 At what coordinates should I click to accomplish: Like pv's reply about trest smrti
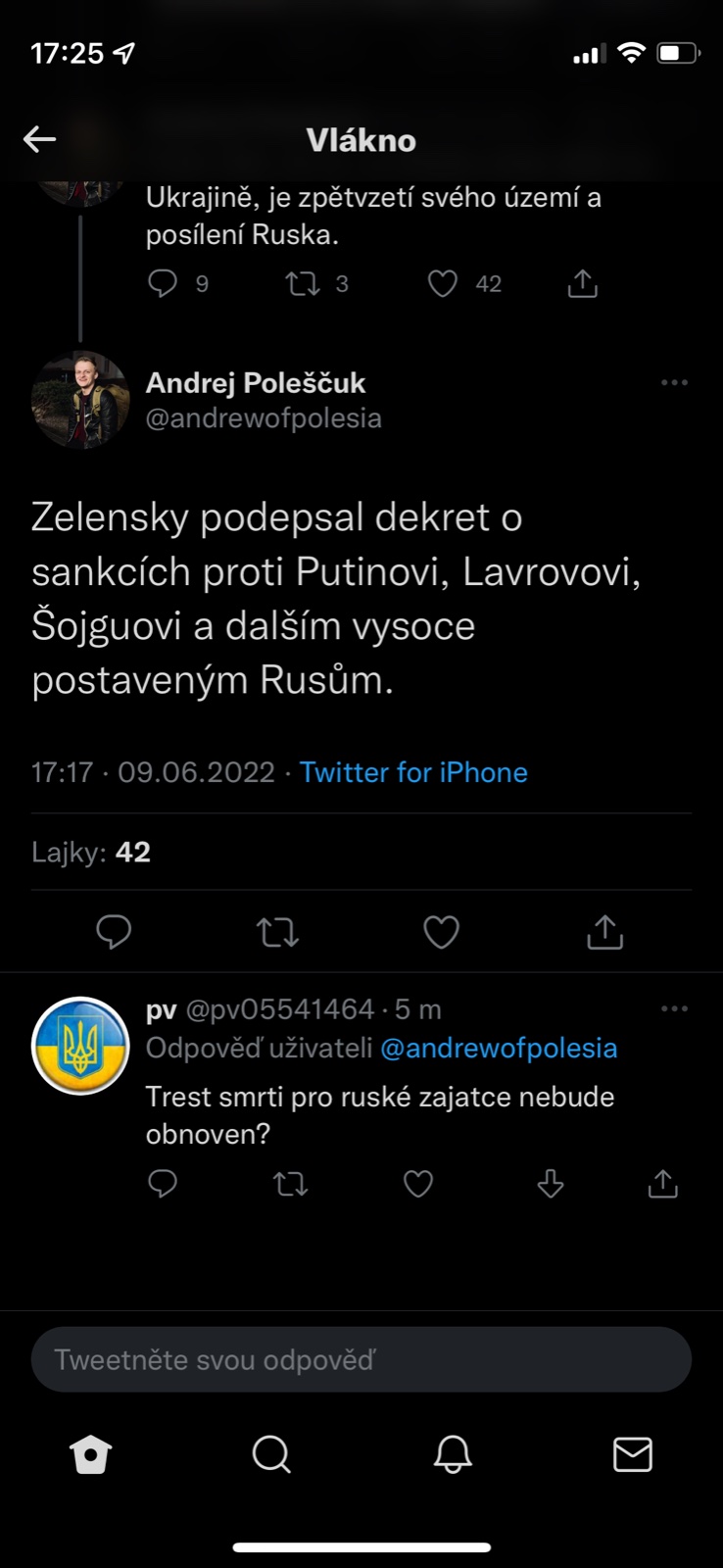click(418, 1184)
